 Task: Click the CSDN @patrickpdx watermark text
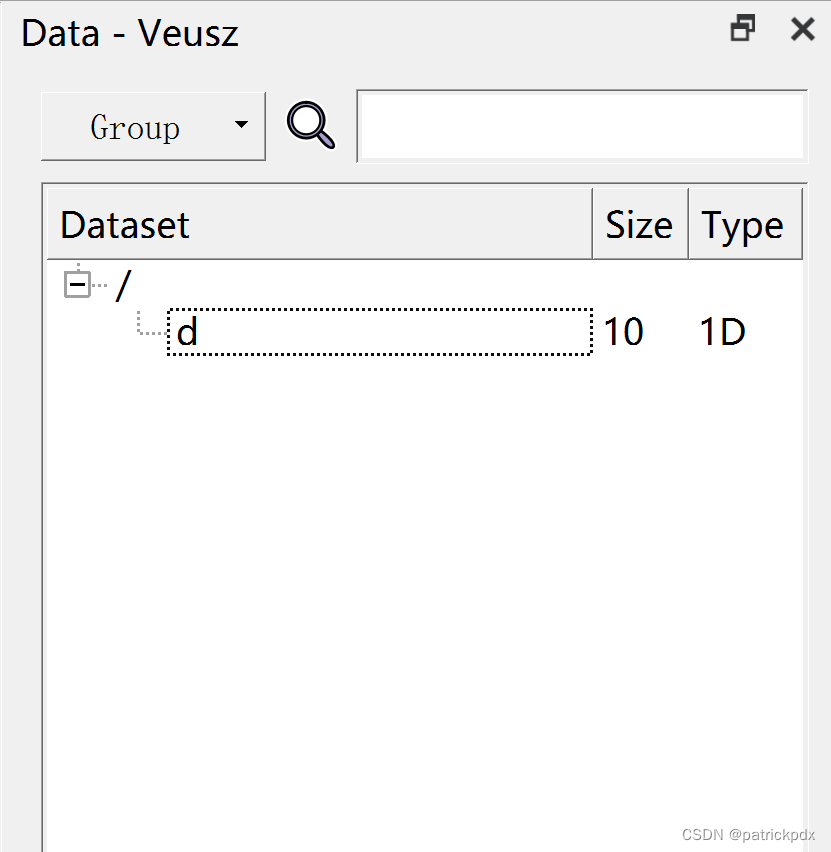coord(748,835)
